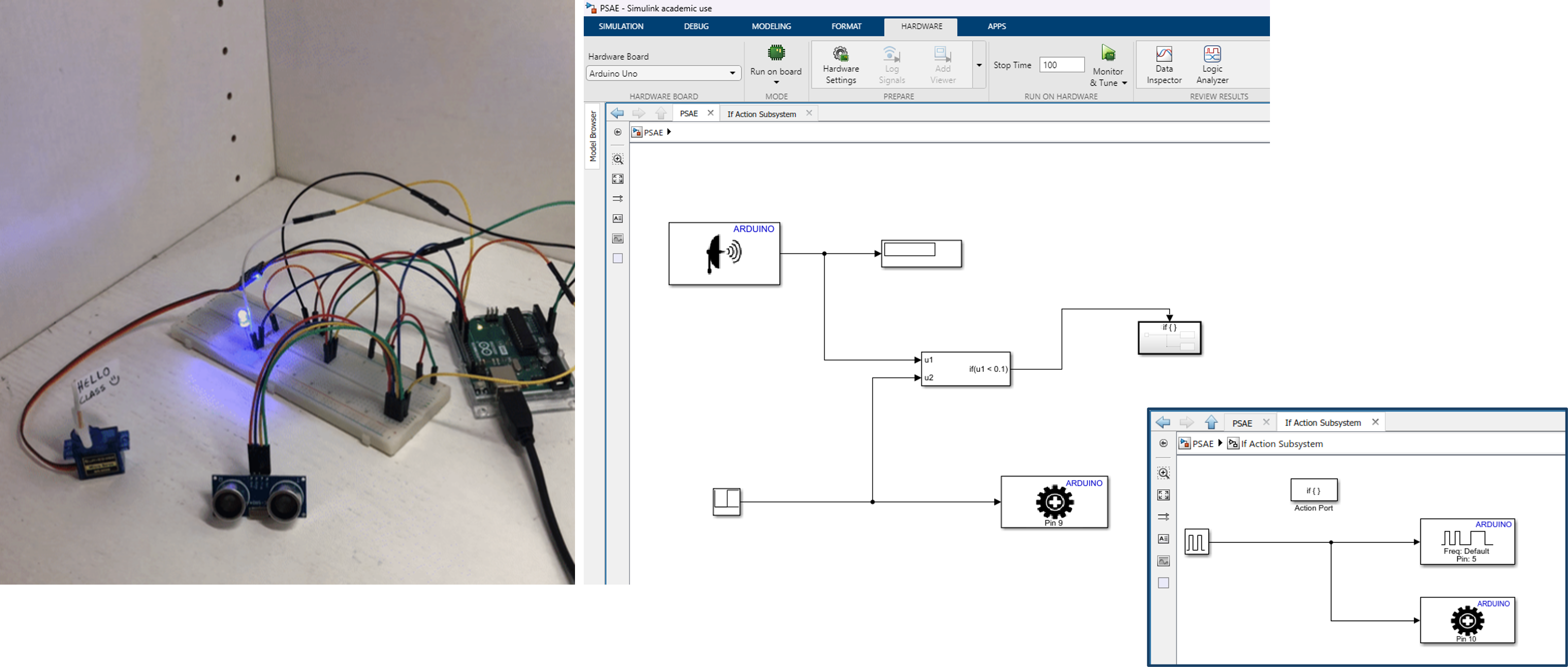Open the APPS ribbon tab
The image size is (1568, 667).
[x=997, y=26]
